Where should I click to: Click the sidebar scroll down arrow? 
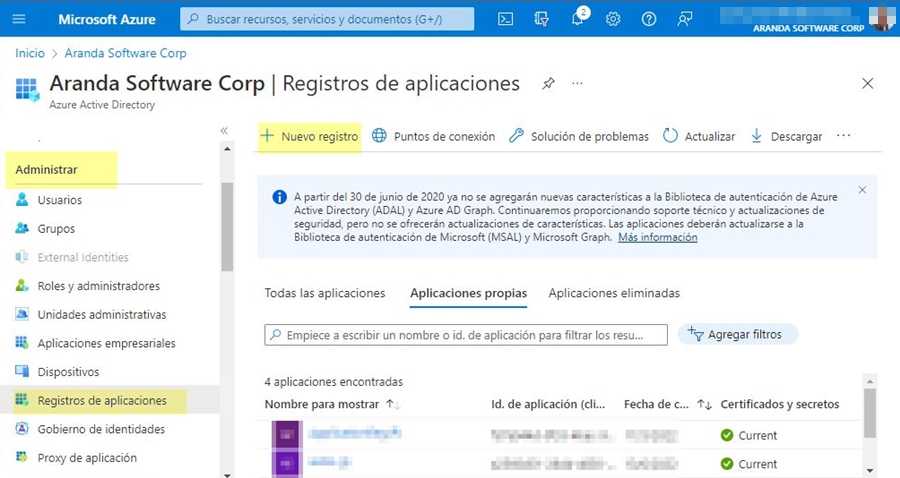tap(227, 474)
